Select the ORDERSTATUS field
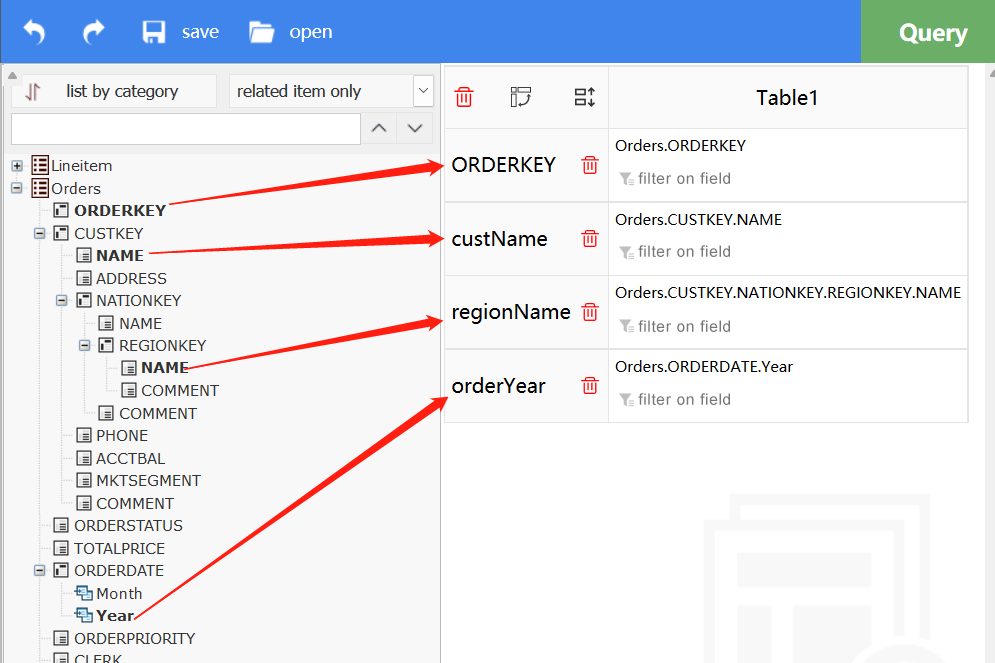The height and width of the screenshot is (663, 995). pyautogui.click(x=128, y=526)
